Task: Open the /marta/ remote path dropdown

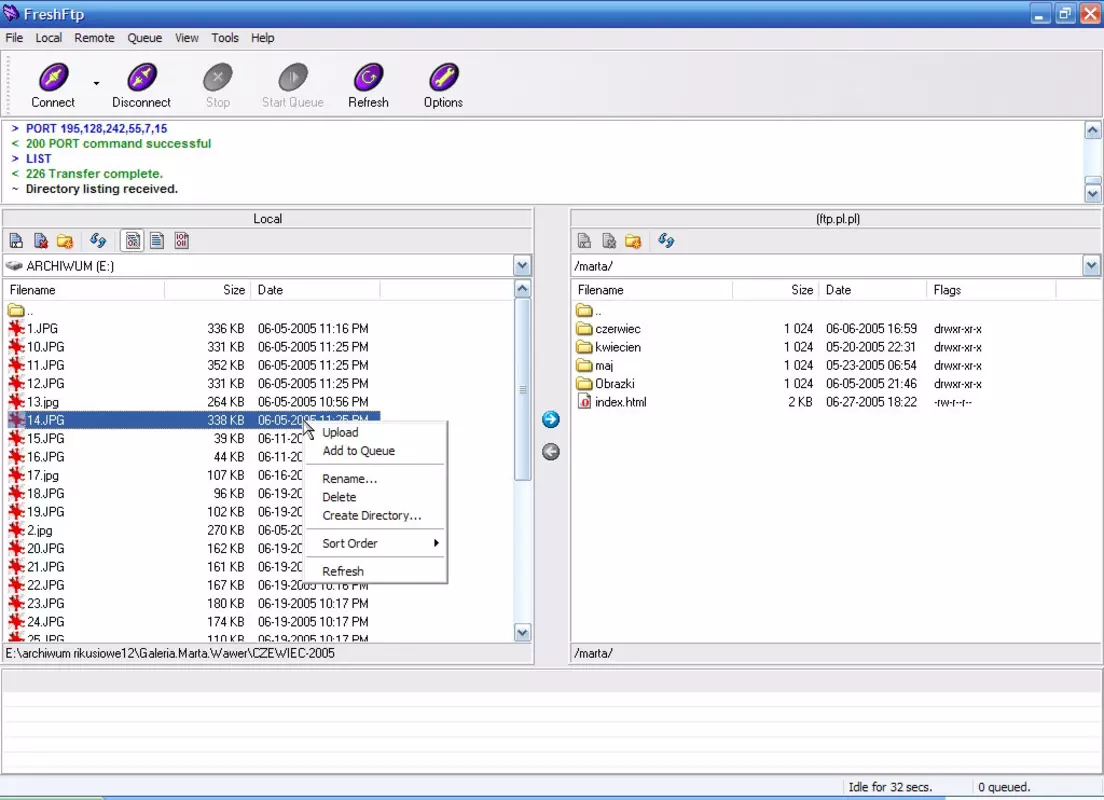Action: [x=1091, y=266]
